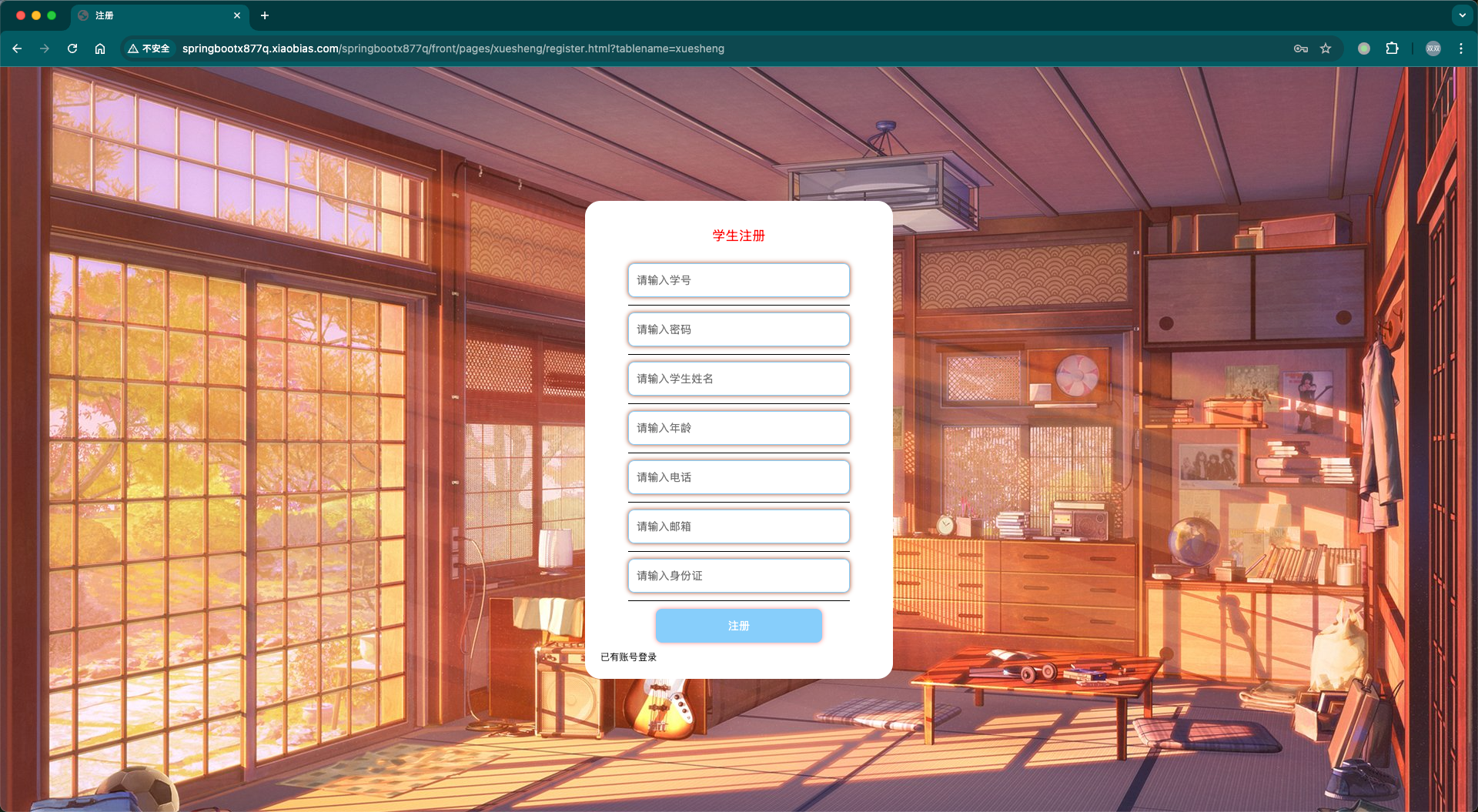
Task: Bookmark this page with the star
Action: click(x=1326, y=48)
